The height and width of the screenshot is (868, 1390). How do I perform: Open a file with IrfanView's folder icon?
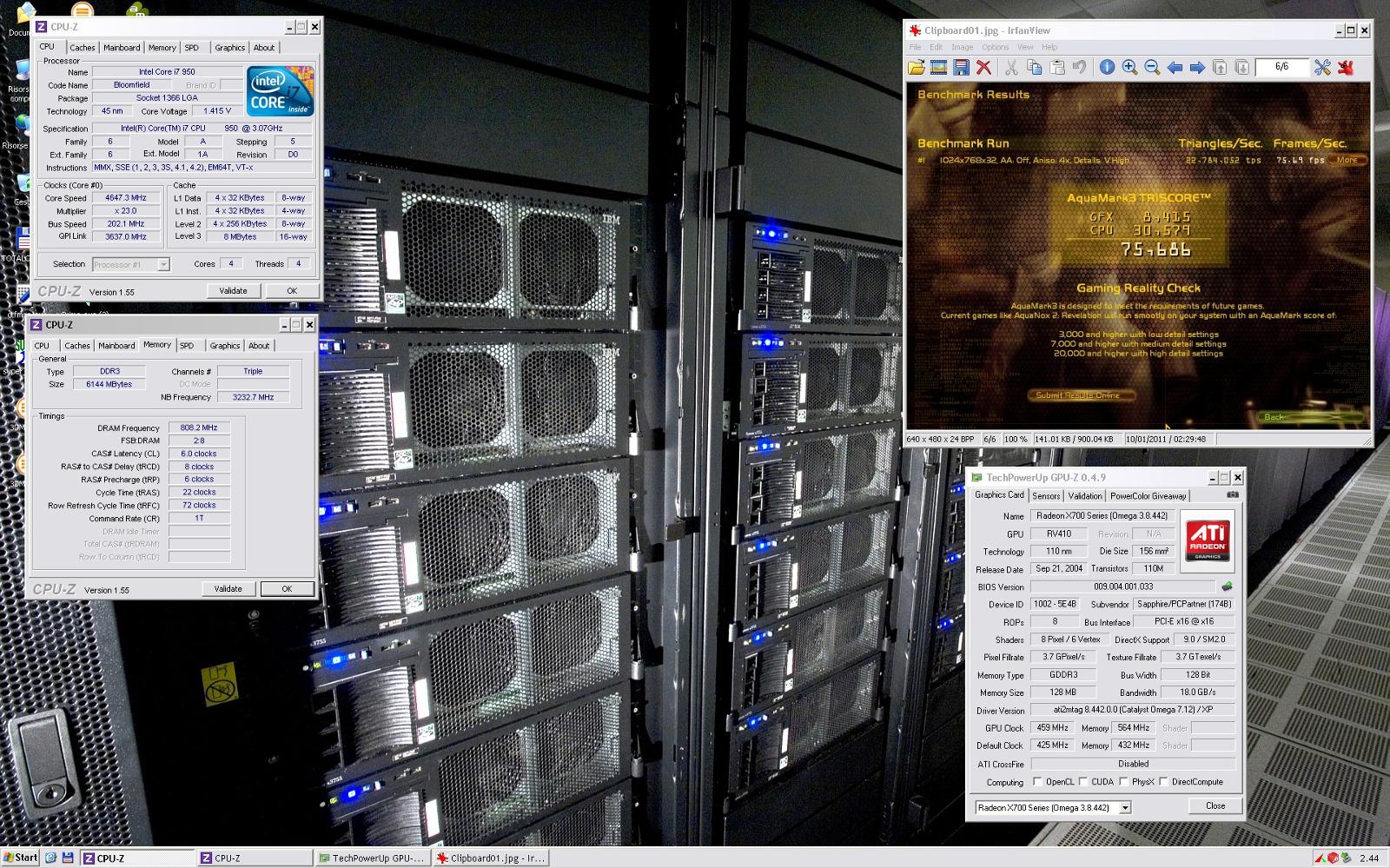click(x=917, y=67)
